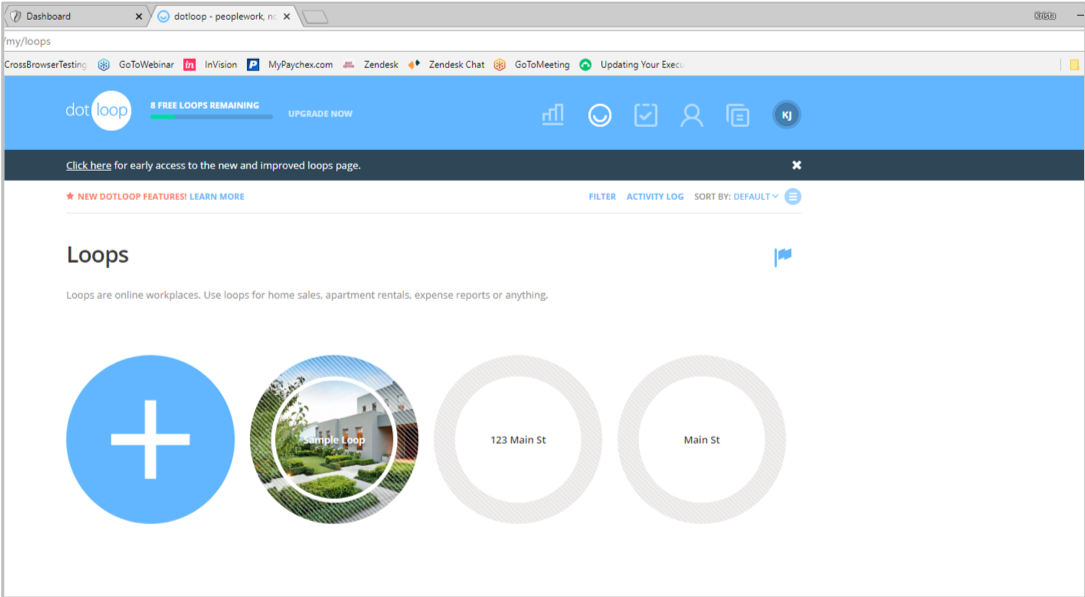Viewport: 1085px width, 597px height.
Task: Open the Reporting bar chart icon
Action: pos(553,114)
